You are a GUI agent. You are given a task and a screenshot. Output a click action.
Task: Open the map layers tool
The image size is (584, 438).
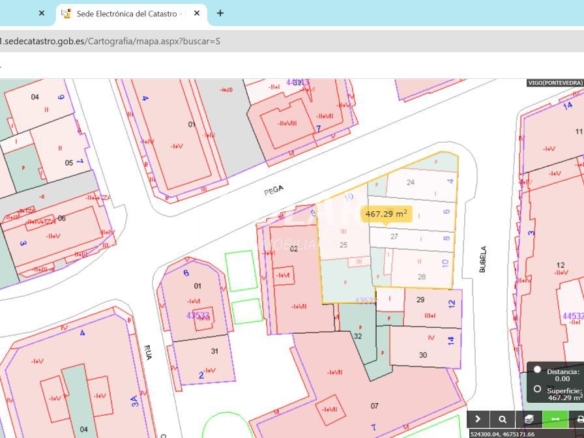point(529,420)
